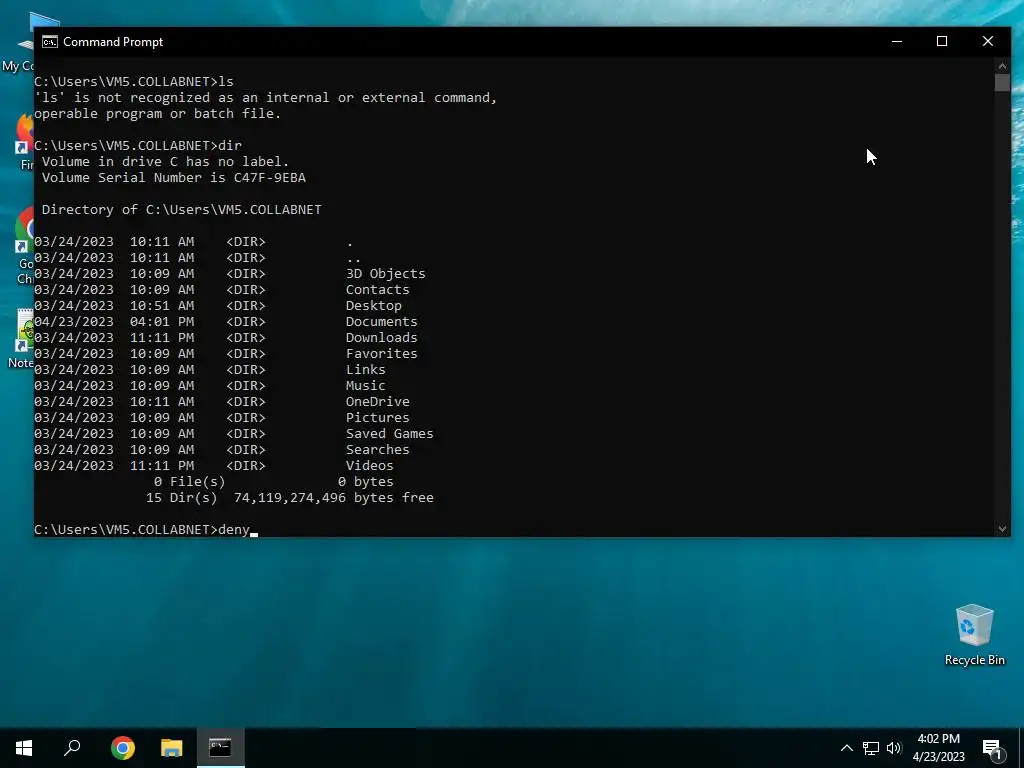
Task: Click the '74,119,274,496' free bytes value
Action: coord(290,498)
